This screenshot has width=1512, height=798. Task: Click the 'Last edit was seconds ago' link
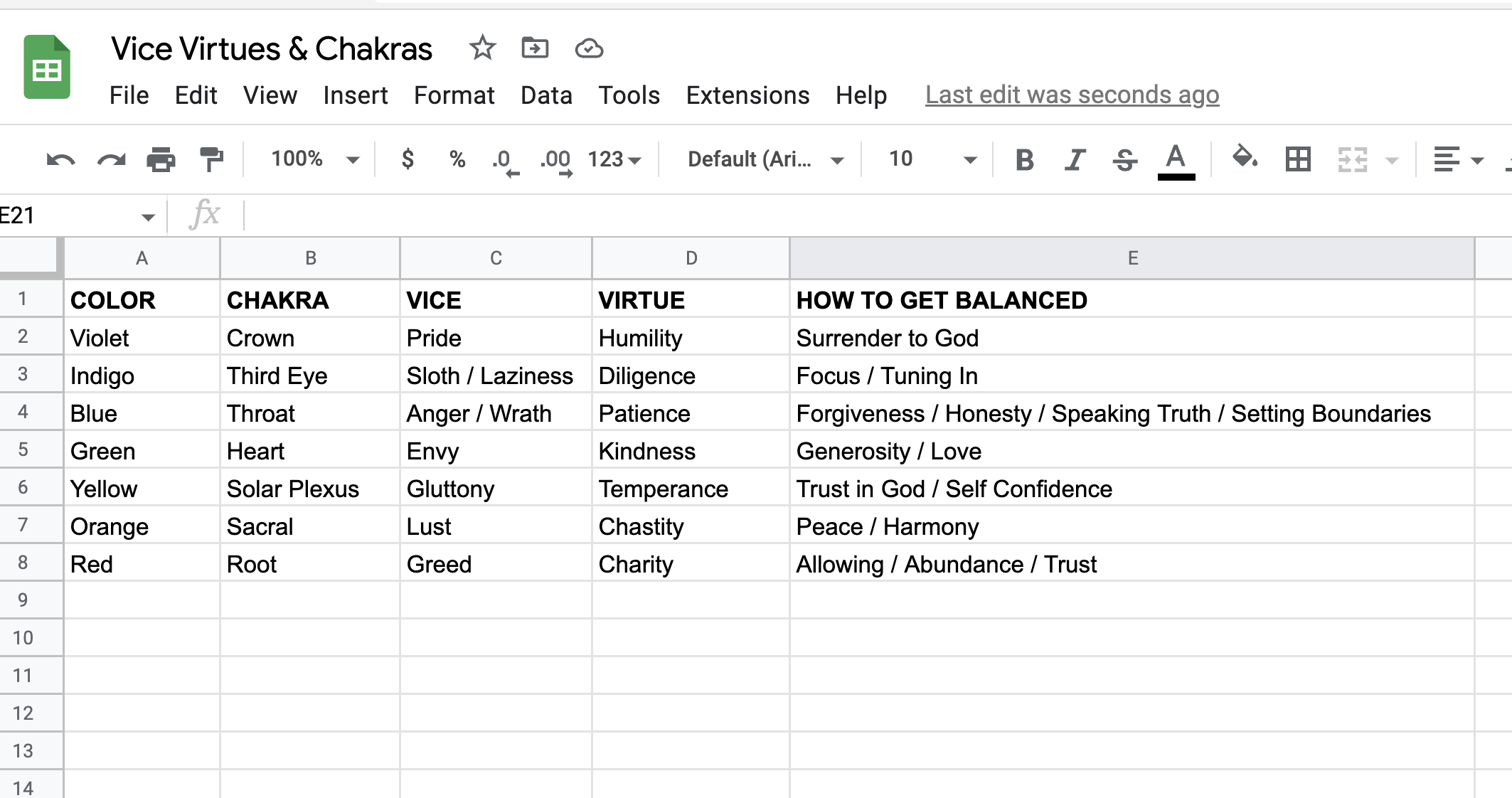1072,95
